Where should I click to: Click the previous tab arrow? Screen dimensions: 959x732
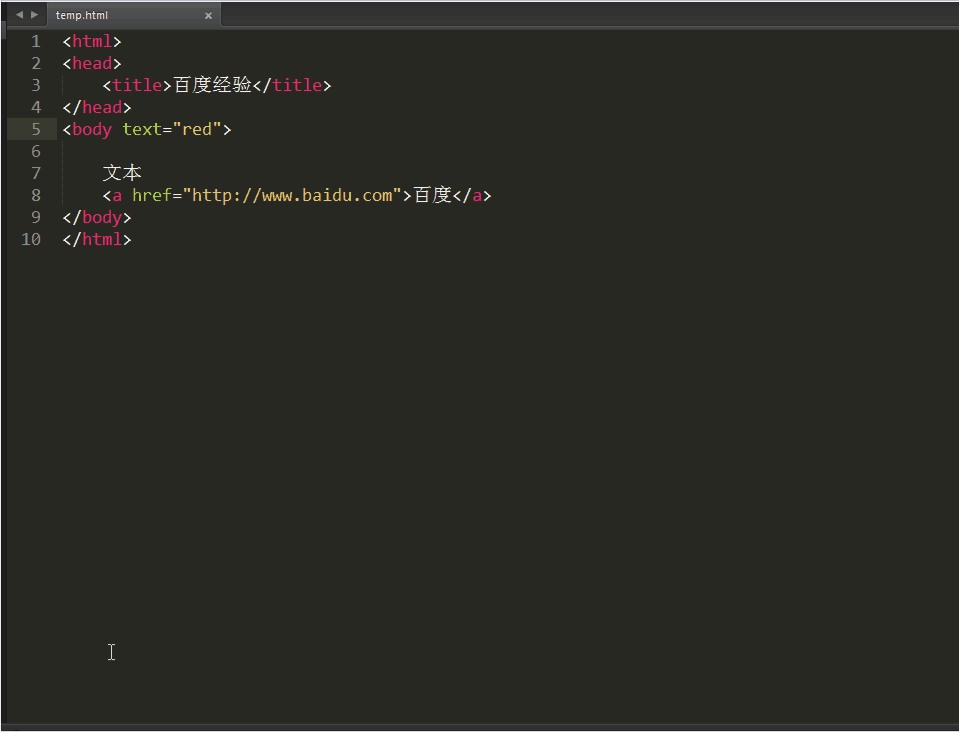pos(19,15)
